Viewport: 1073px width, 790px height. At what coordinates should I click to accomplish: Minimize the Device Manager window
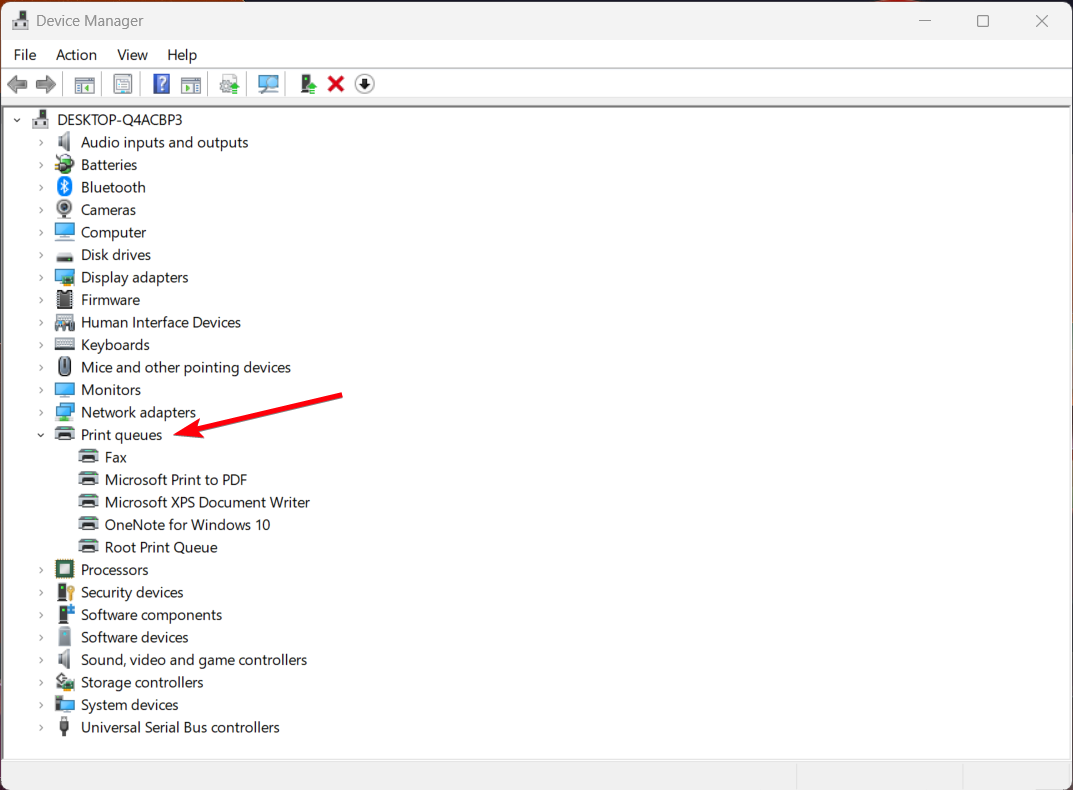click(925, 21)
